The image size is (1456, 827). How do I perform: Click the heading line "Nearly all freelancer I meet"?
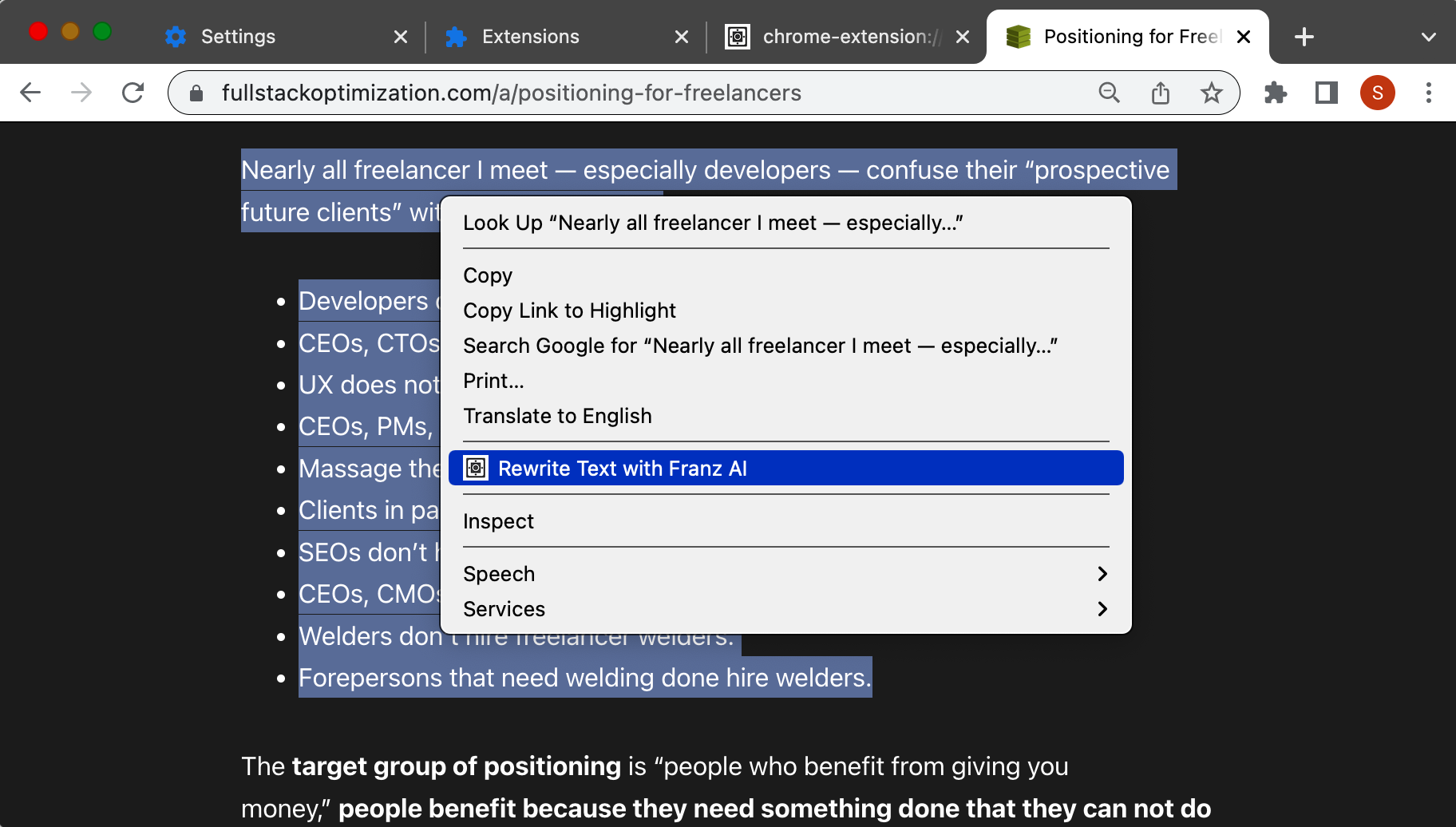click(394, 170)
